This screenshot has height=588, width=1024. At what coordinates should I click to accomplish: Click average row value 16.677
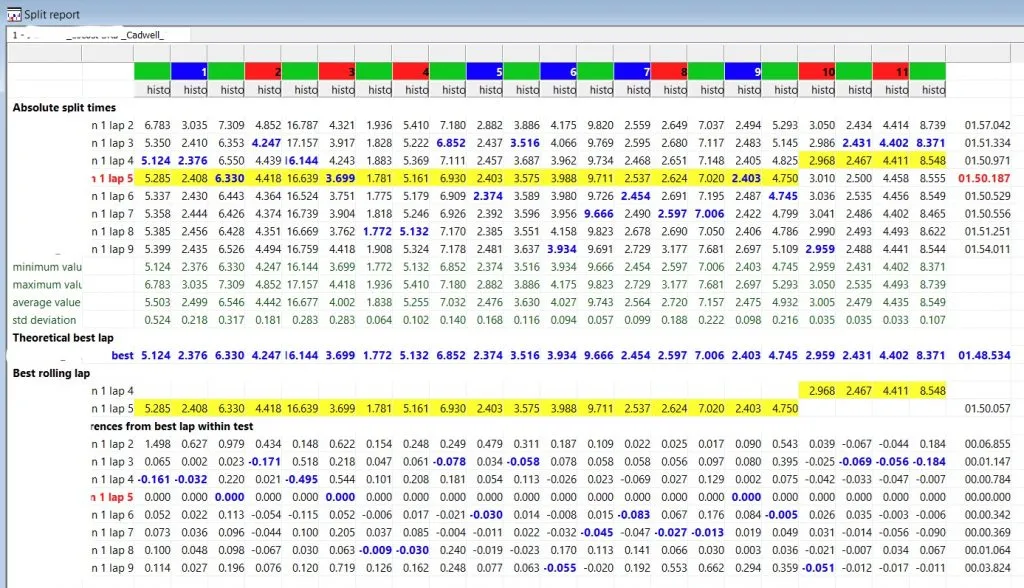tap(302, 302)
